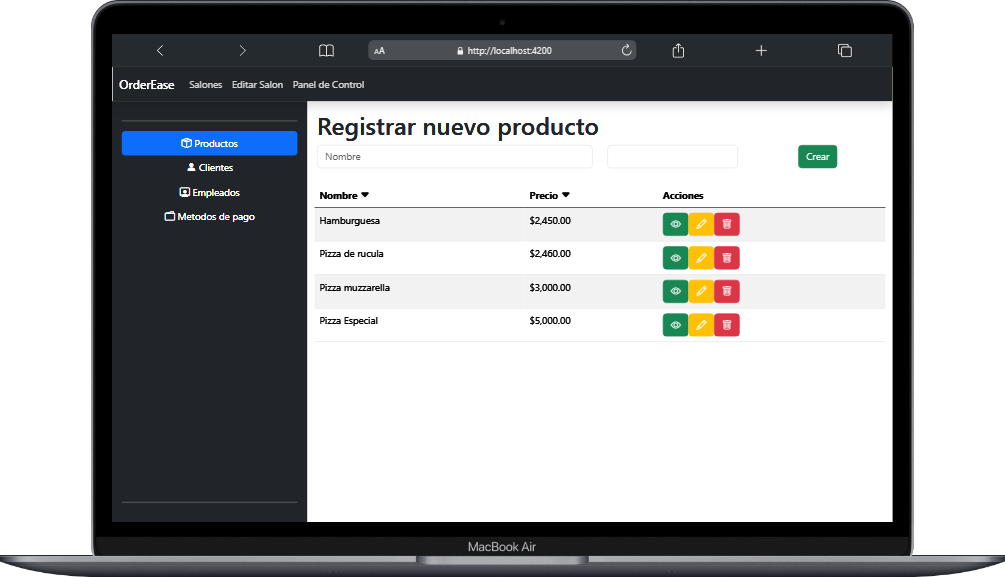Open the Empleados section in the sidebar
The width and height of the screenshot is (1005, 577).
(x=210, y=192)
